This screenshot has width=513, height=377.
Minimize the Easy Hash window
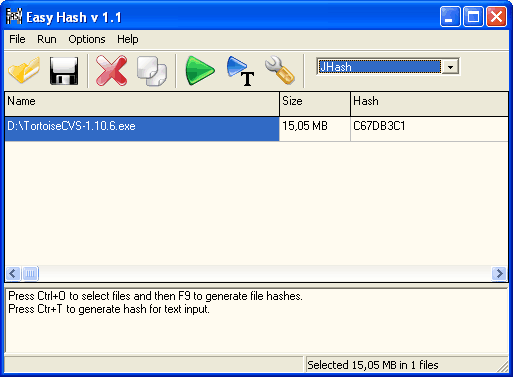click(449, 17)
